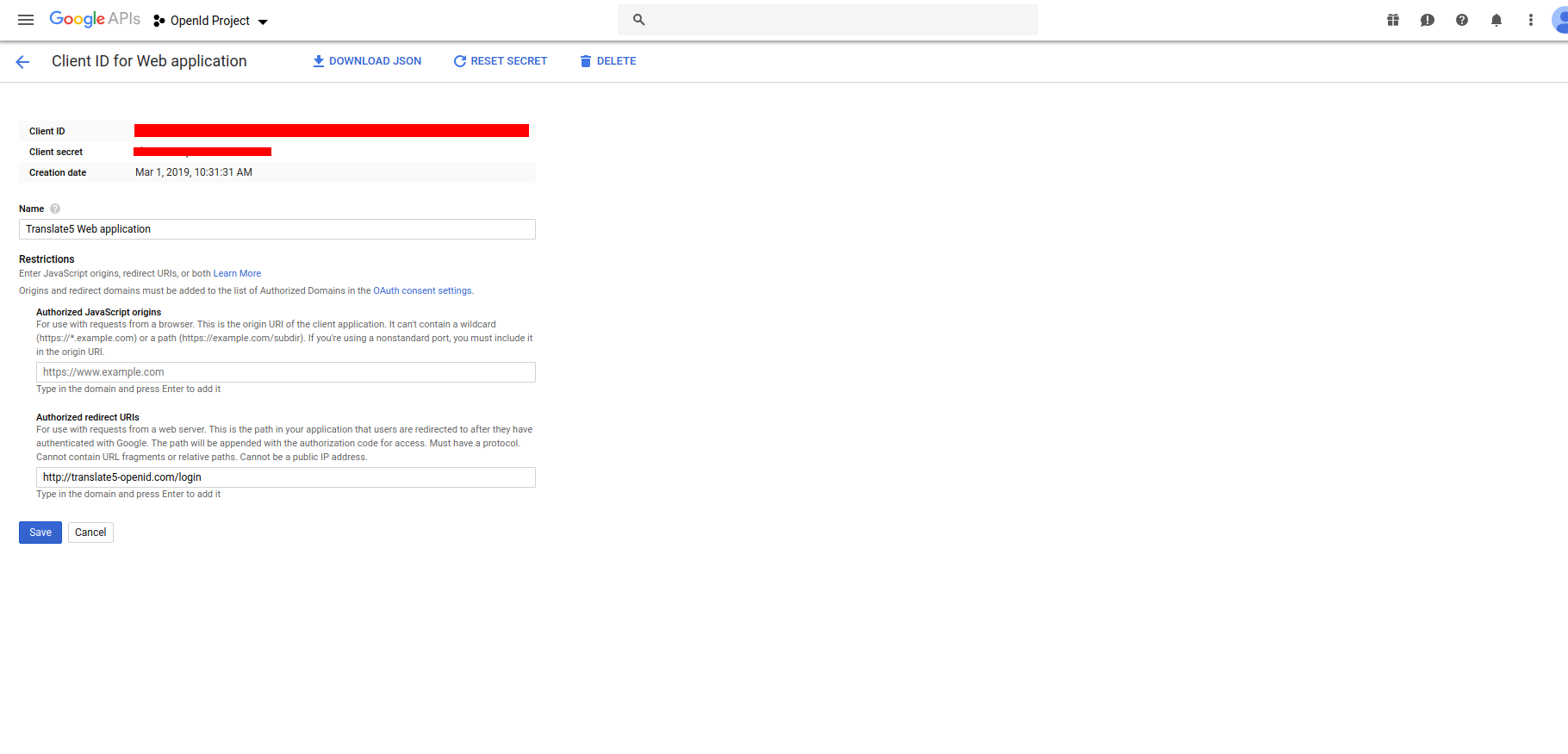Click the search magnifier icon
This screenshot has width=1568, height=754.
[x=638, y=20]
